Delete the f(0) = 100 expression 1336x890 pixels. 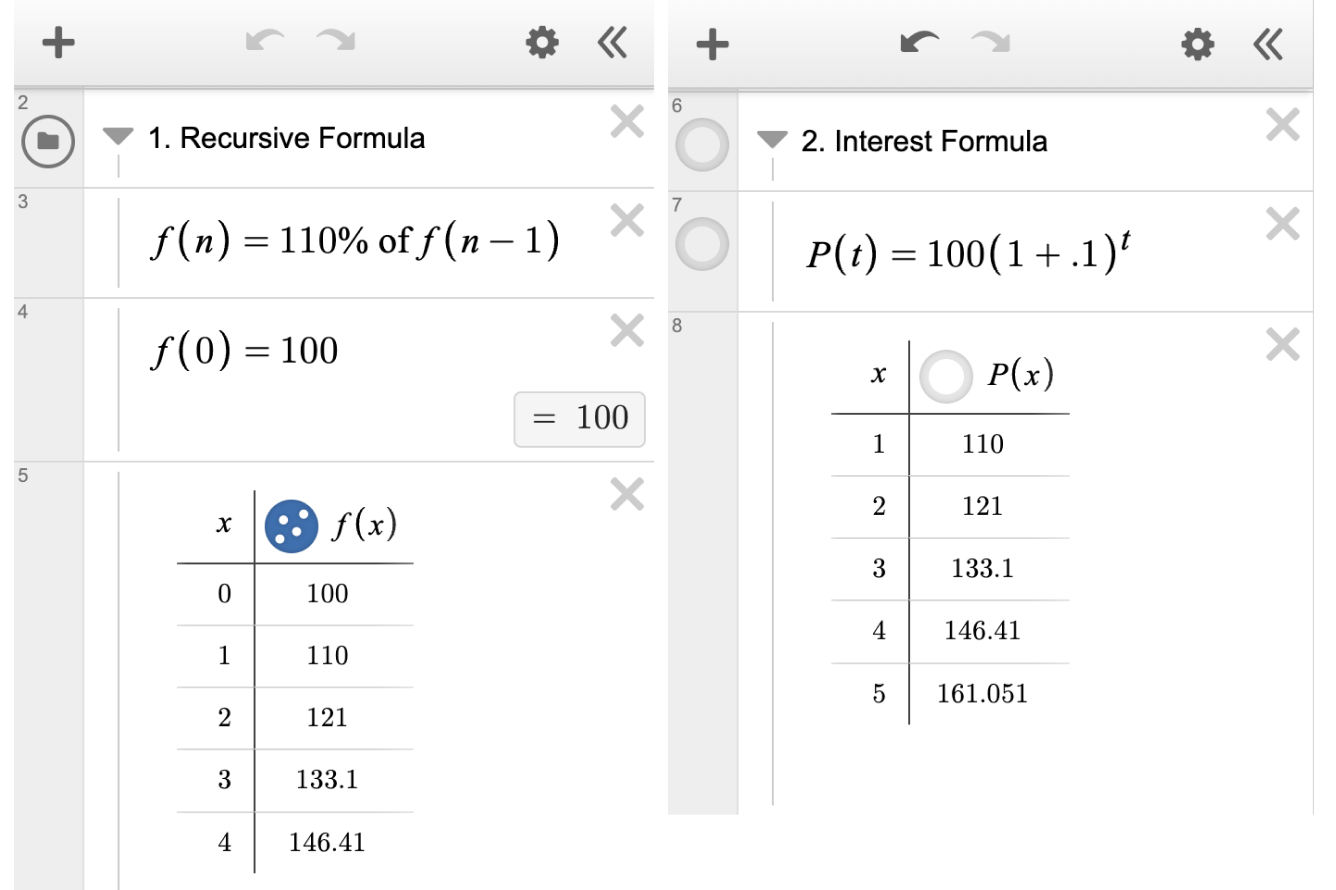pos(627,331)
